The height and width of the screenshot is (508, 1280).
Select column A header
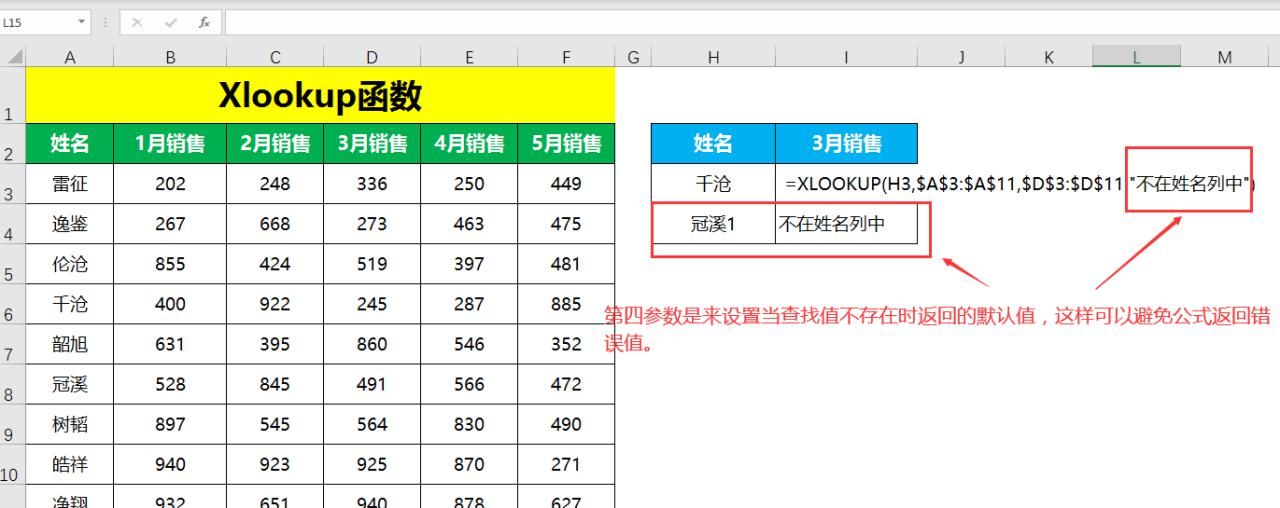[70, 58]
